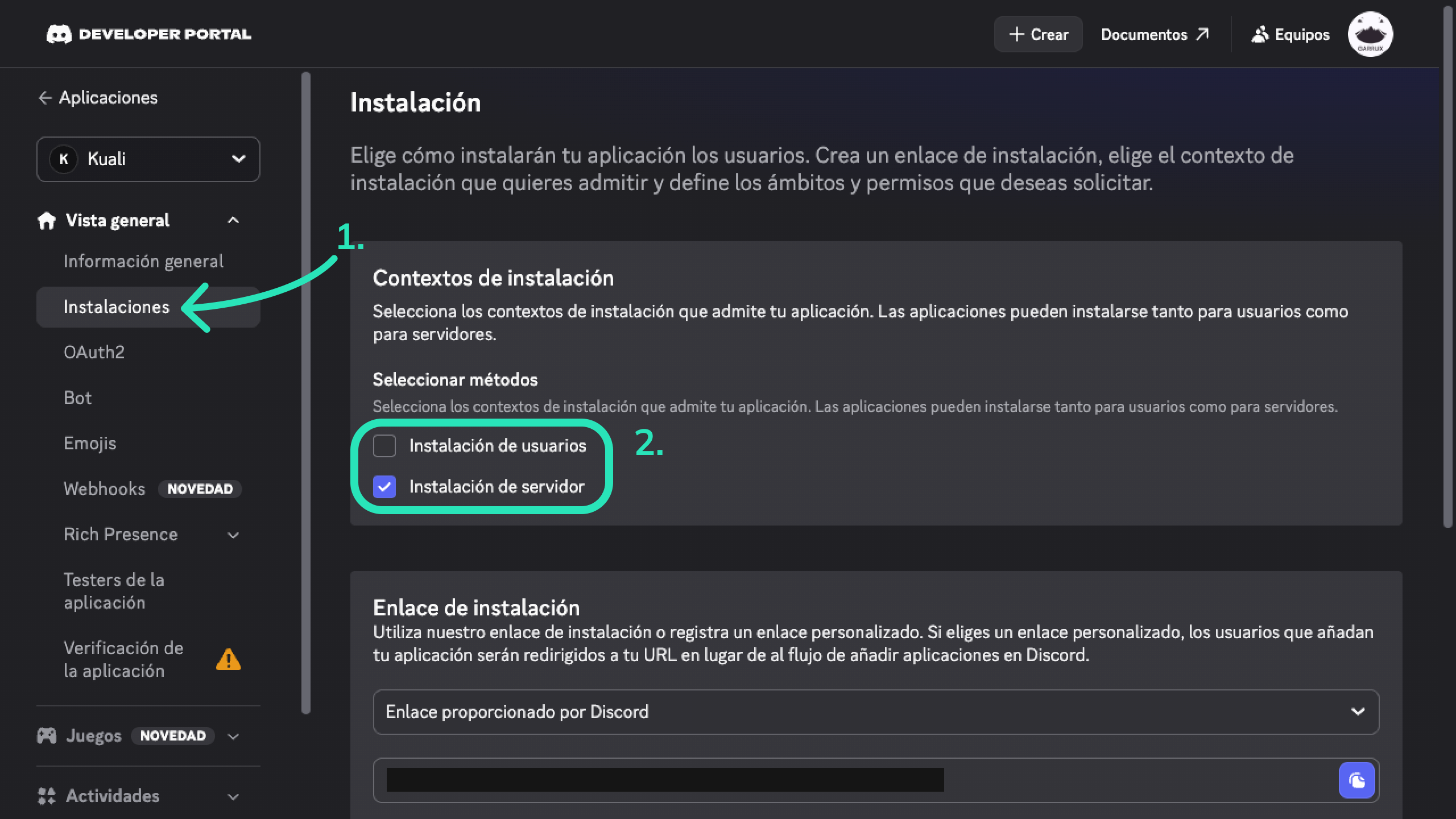Open the user profile avatar
The image size is (1456, 819).
(1370, 34)
